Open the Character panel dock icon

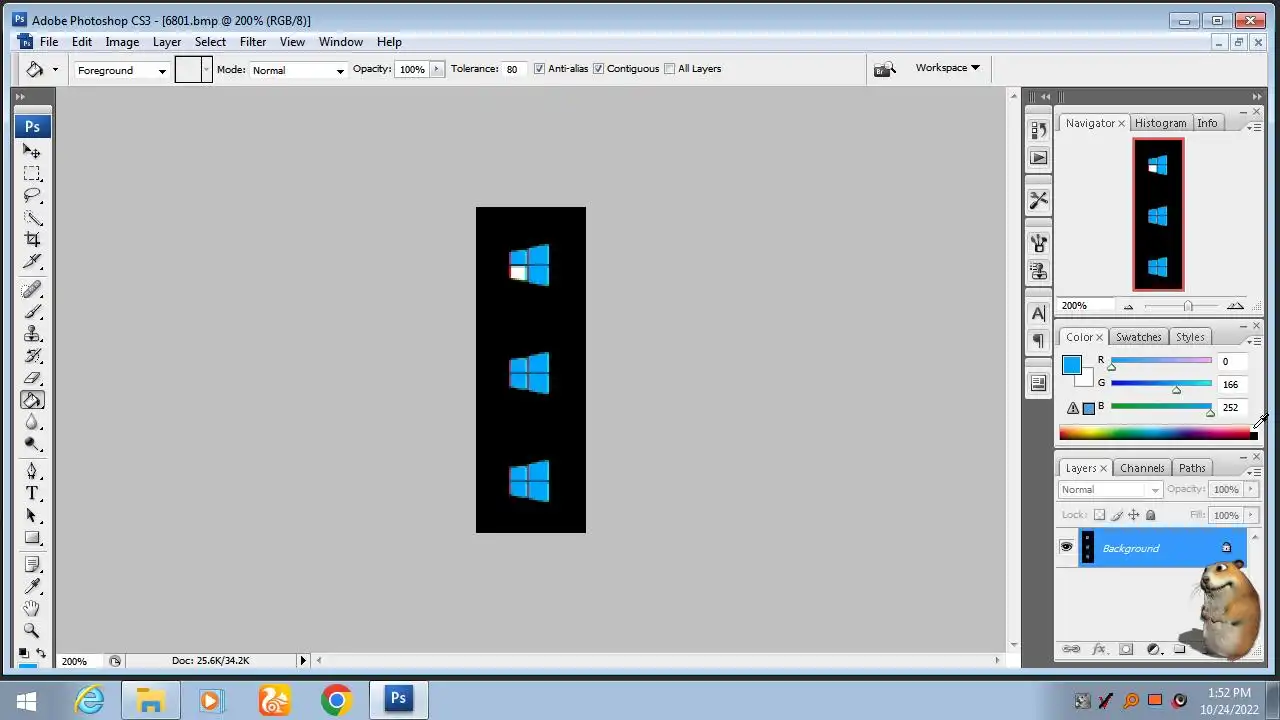[1038, 313]
